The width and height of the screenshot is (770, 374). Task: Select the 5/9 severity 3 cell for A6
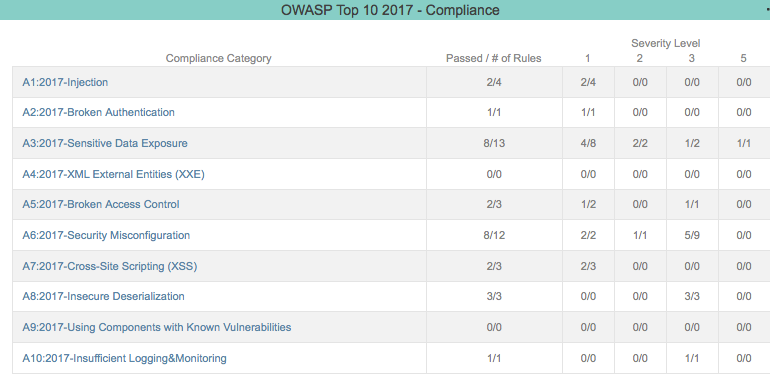tap(691, 235)
